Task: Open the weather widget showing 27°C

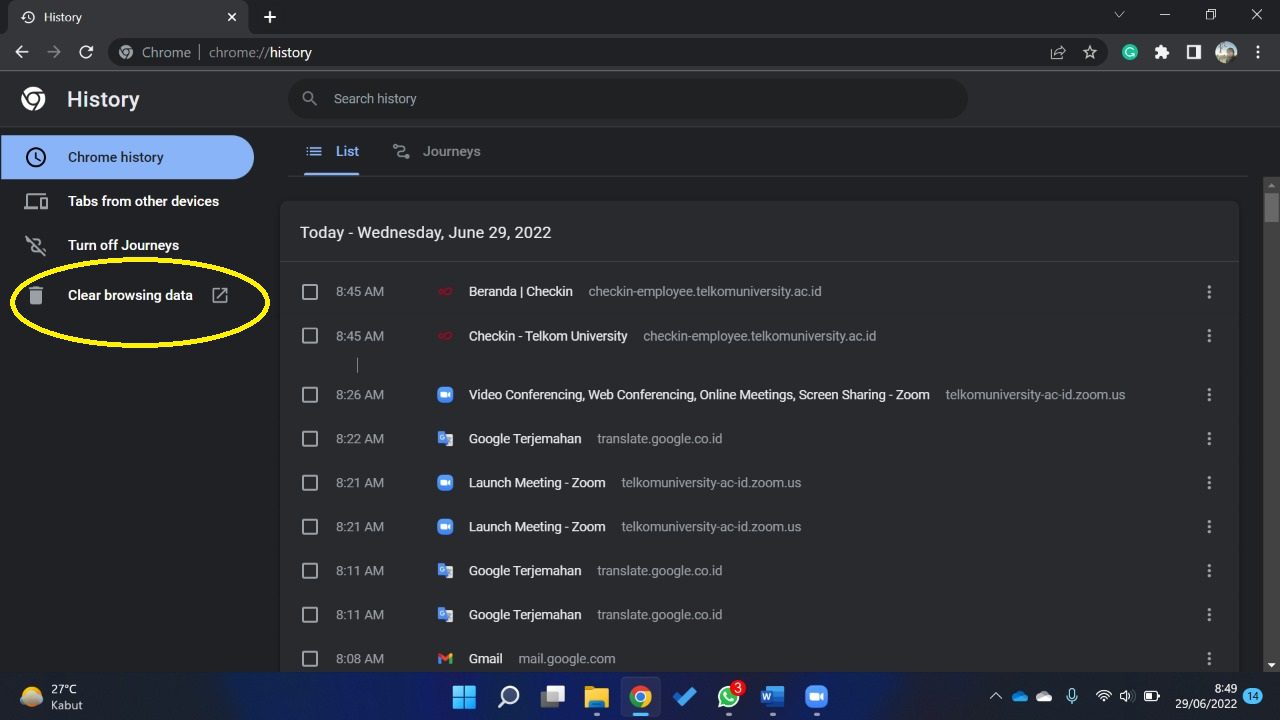Action: (x=52, y=697)
